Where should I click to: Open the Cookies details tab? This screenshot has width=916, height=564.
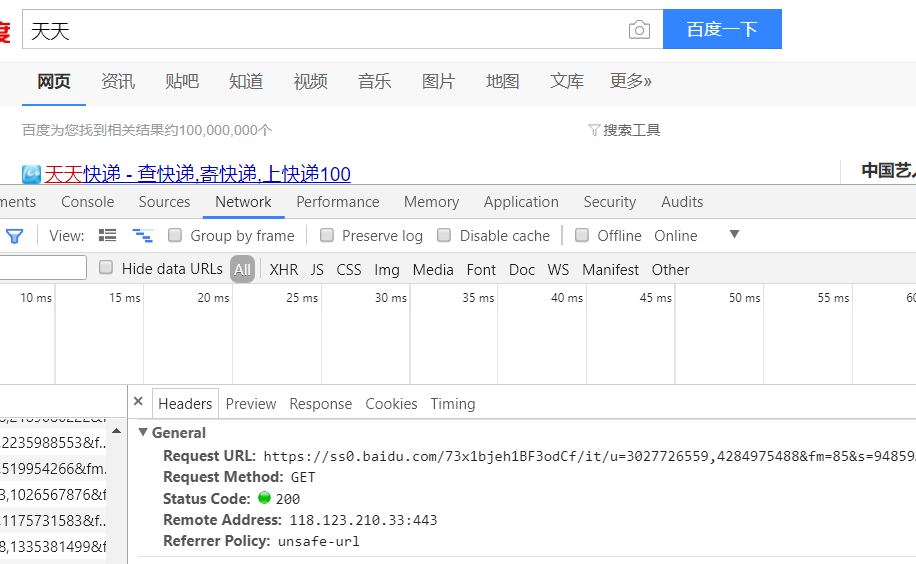pyautogui.click(x=391, y=404)
